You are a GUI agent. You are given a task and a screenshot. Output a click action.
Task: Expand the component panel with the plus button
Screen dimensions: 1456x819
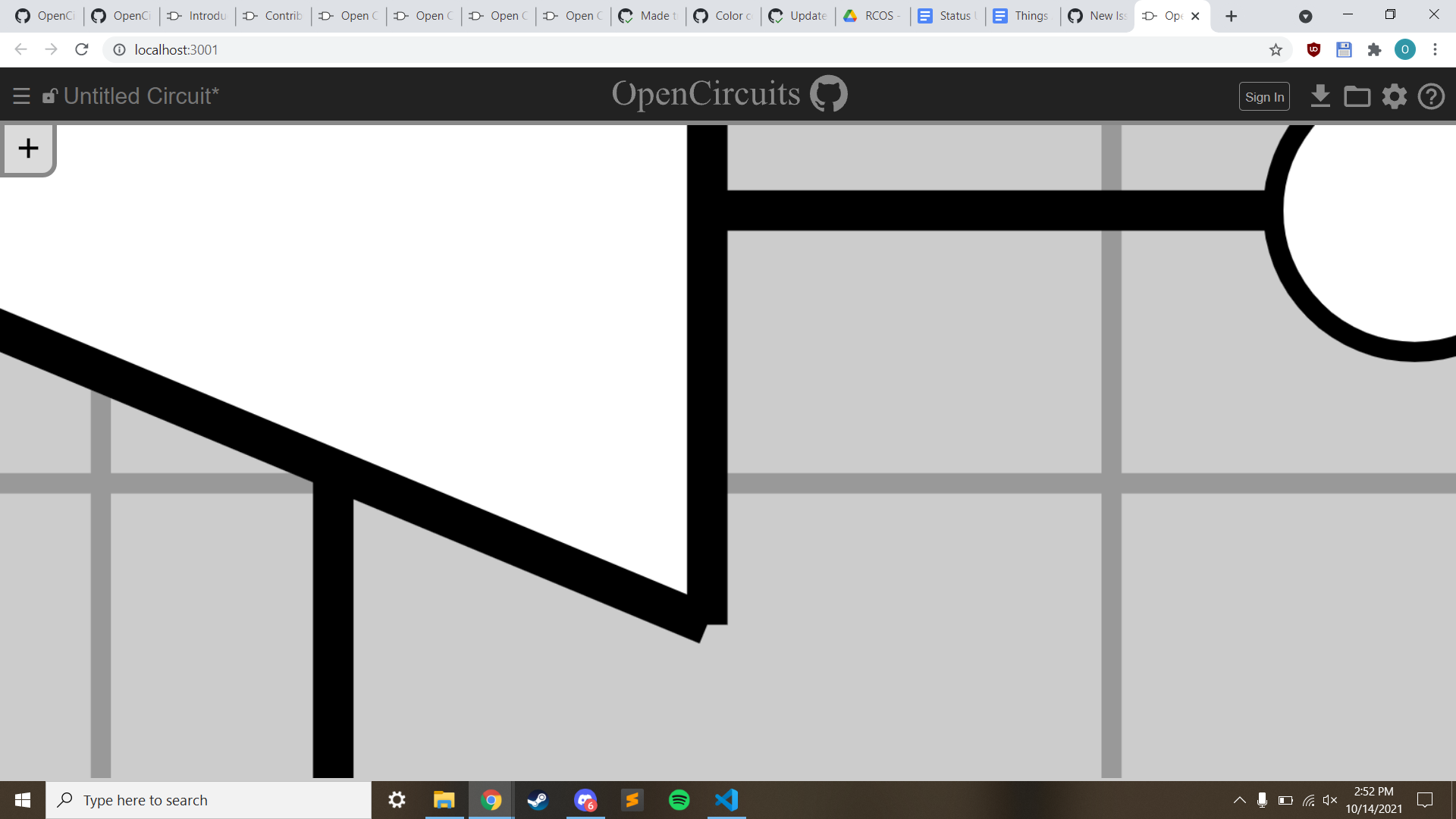pyautogui.click(x=28, y=148)
